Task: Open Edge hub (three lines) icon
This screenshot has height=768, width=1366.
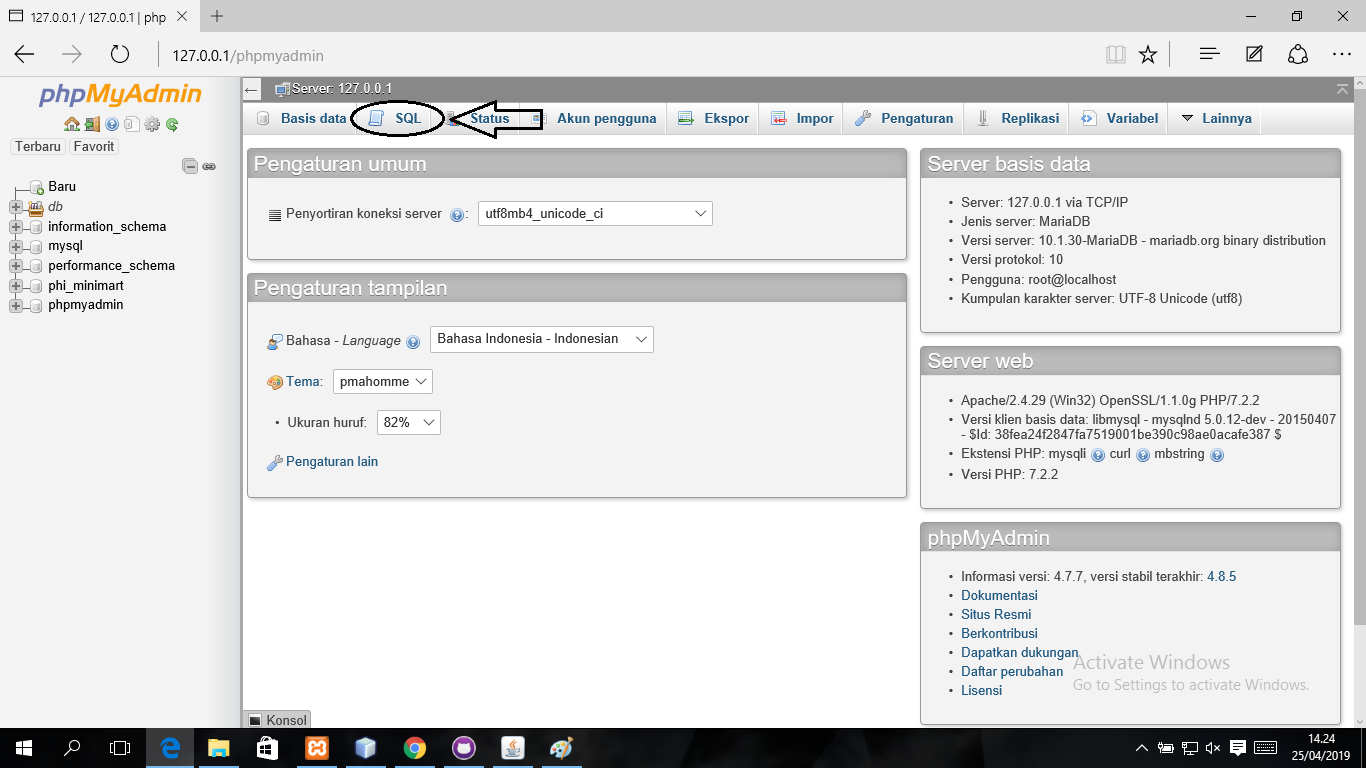Action: click(x=1210, y=55)
